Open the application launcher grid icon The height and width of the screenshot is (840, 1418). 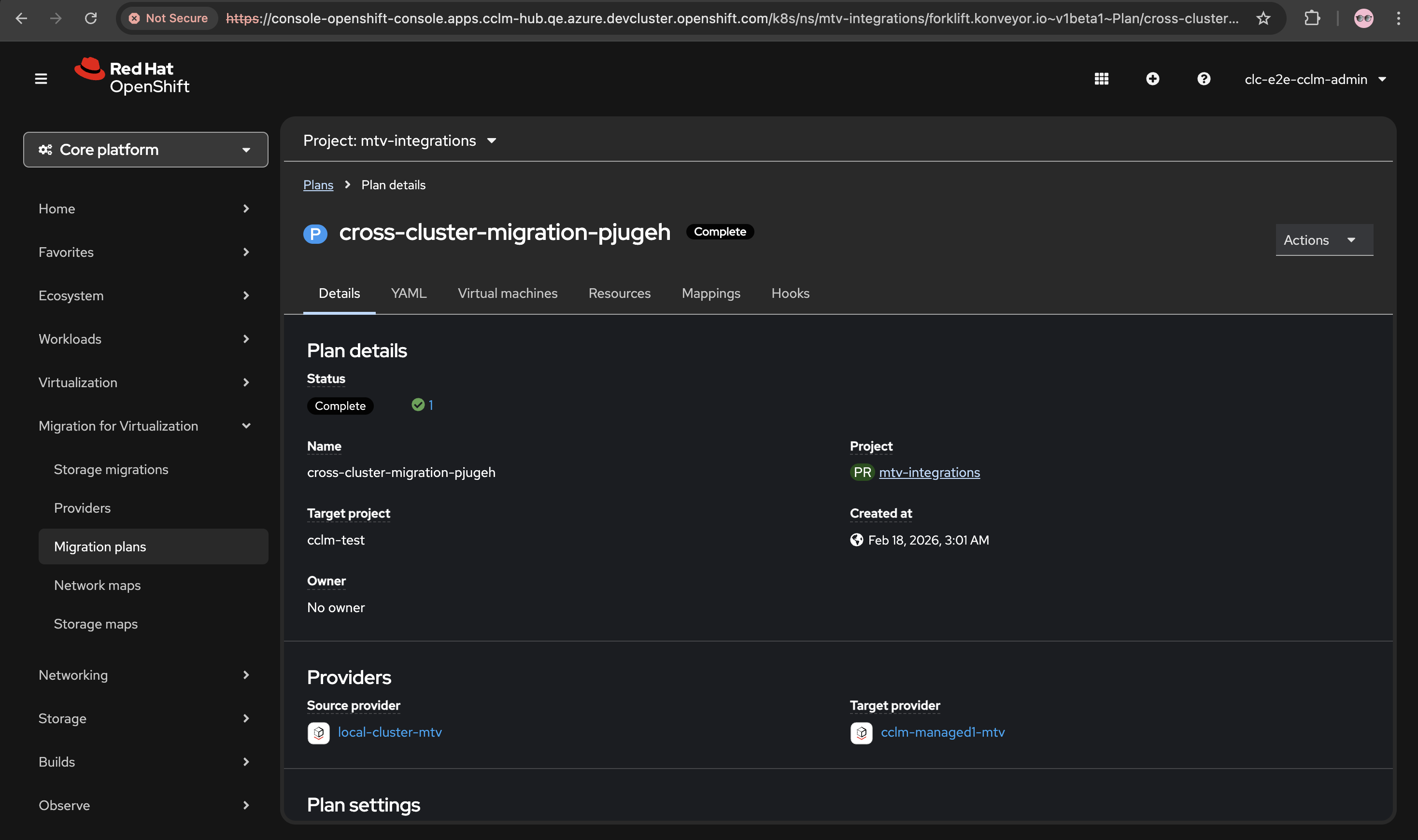pyautogui.click(x=1101, y=79)
